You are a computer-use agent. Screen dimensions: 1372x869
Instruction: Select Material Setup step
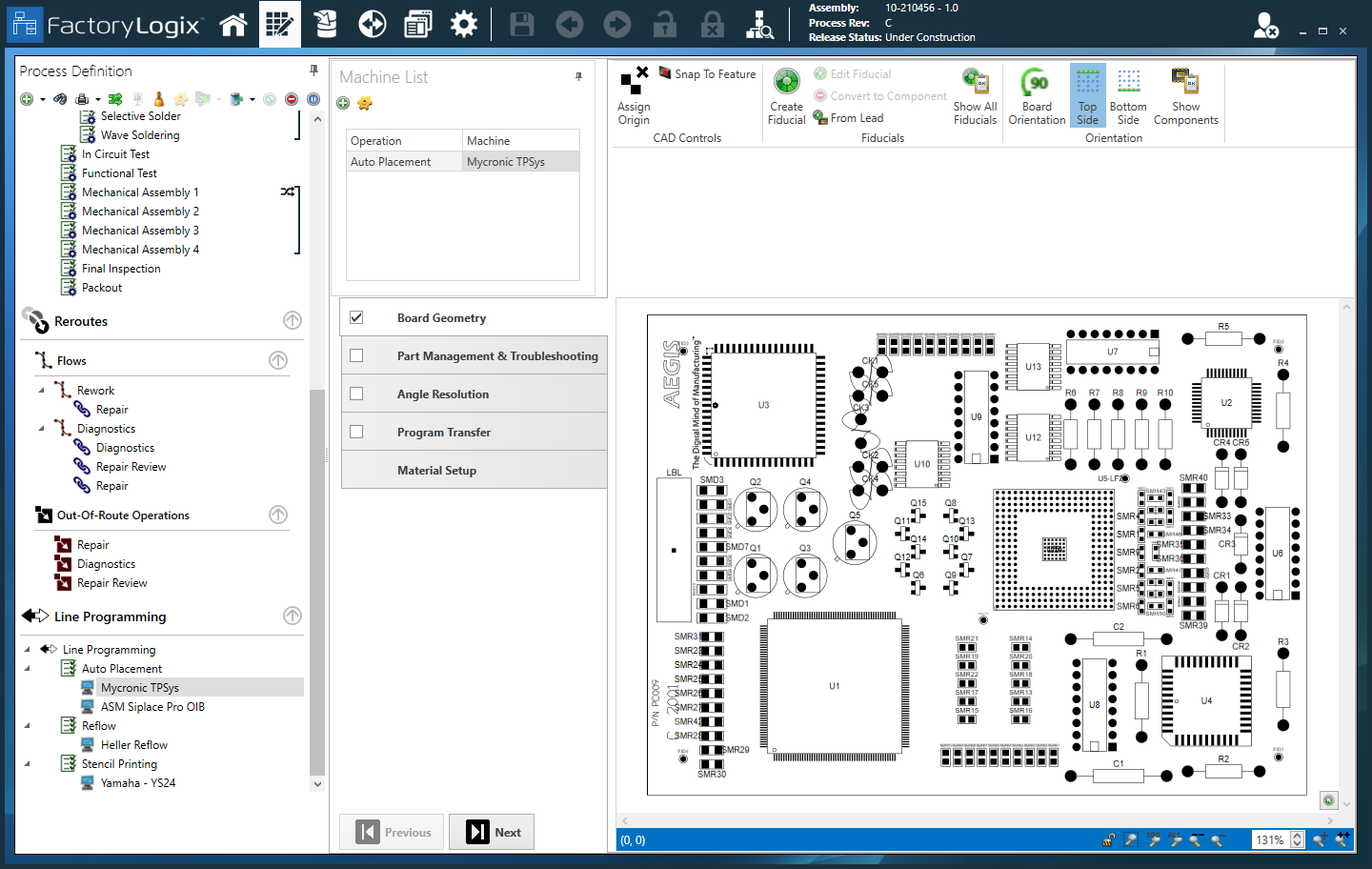click(436, 471)
